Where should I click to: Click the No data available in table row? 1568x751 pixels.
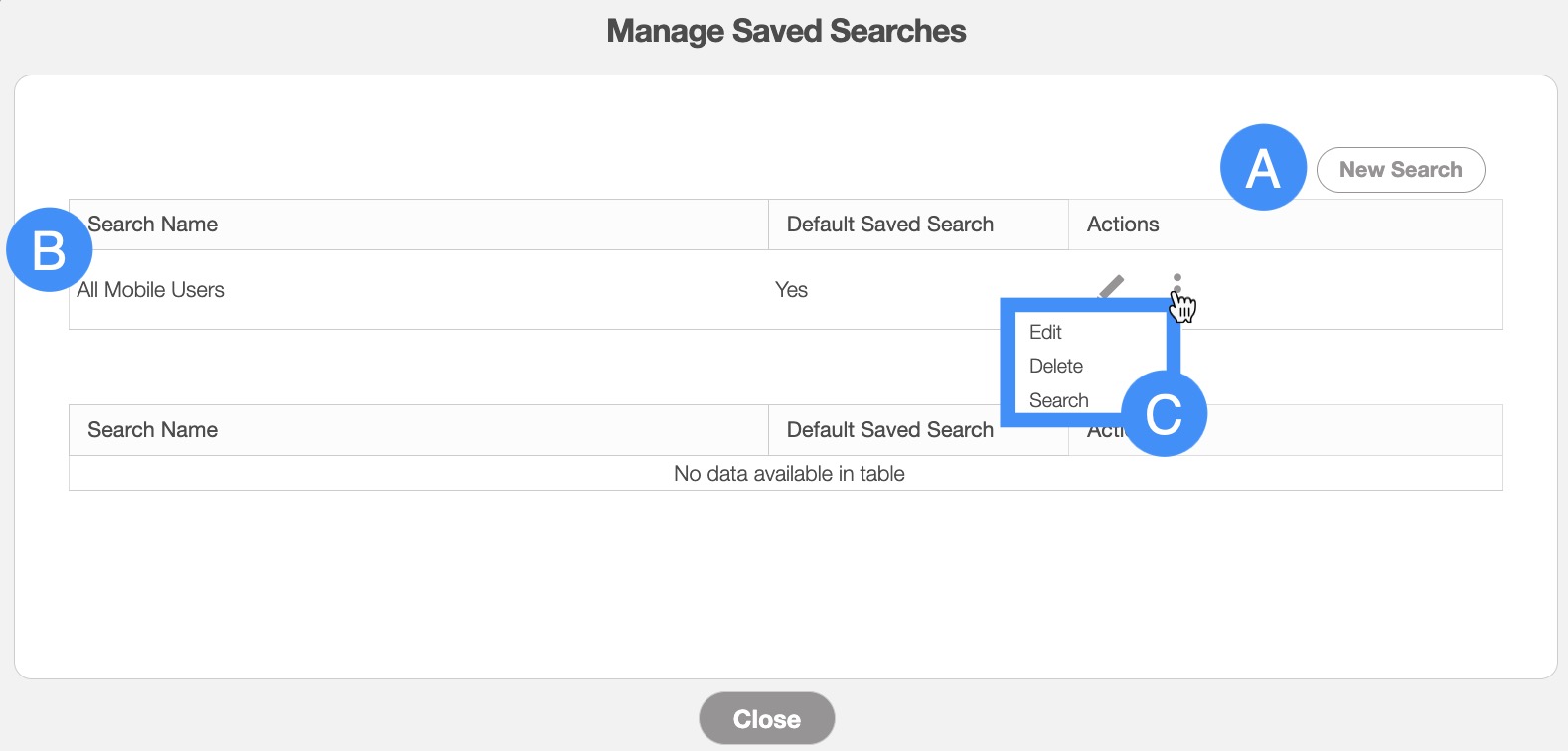point(789,474)
